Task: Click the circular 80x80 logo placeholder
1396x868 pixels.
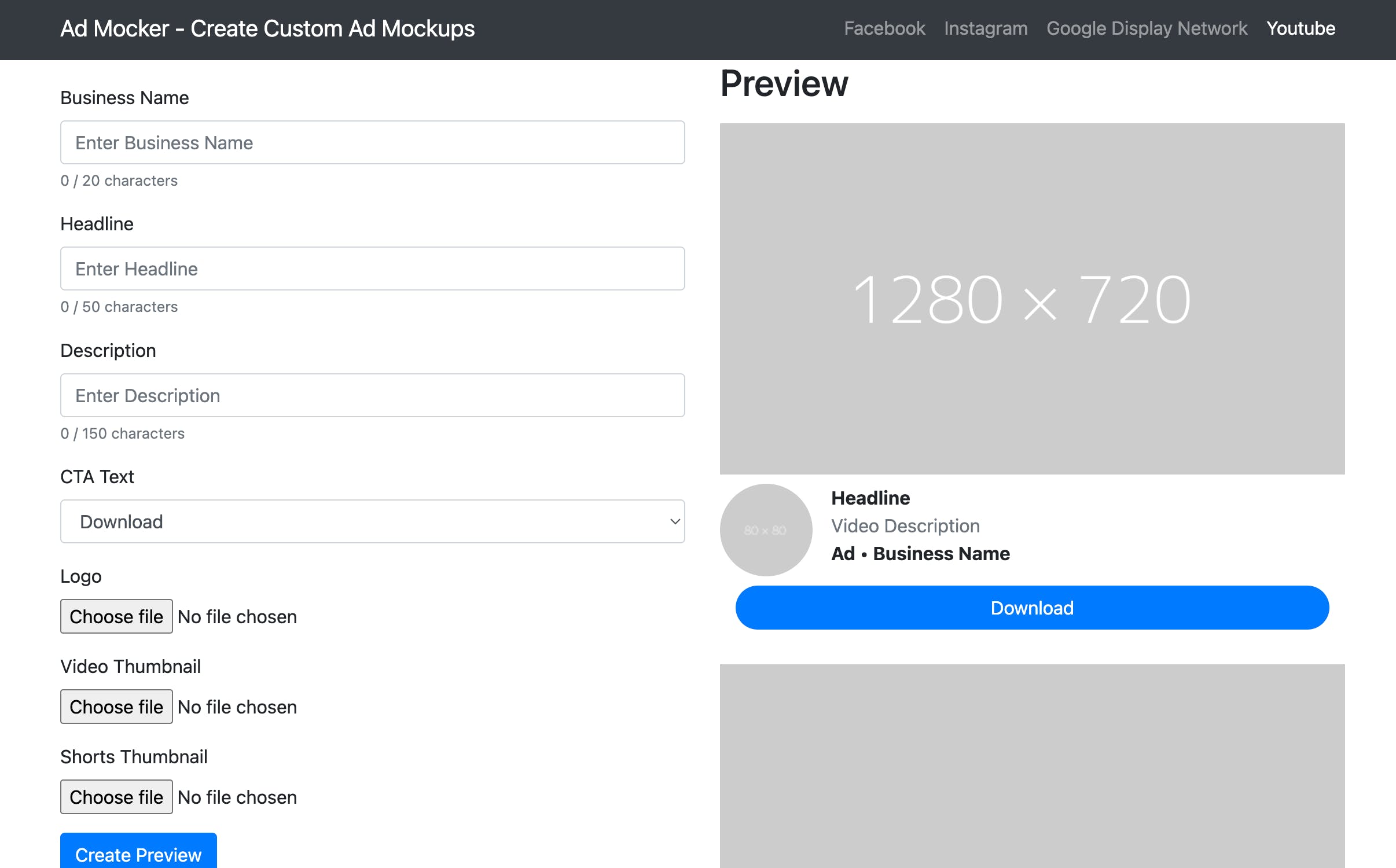Action: (x=766, y=529)
